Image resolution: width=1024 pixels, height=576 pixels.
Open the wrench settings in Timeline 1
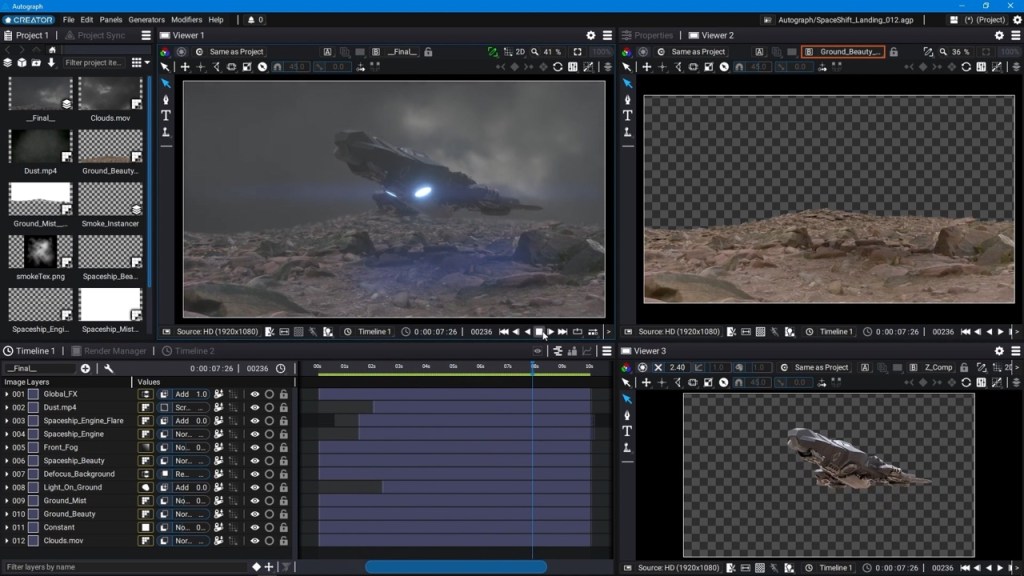[108, 368]
